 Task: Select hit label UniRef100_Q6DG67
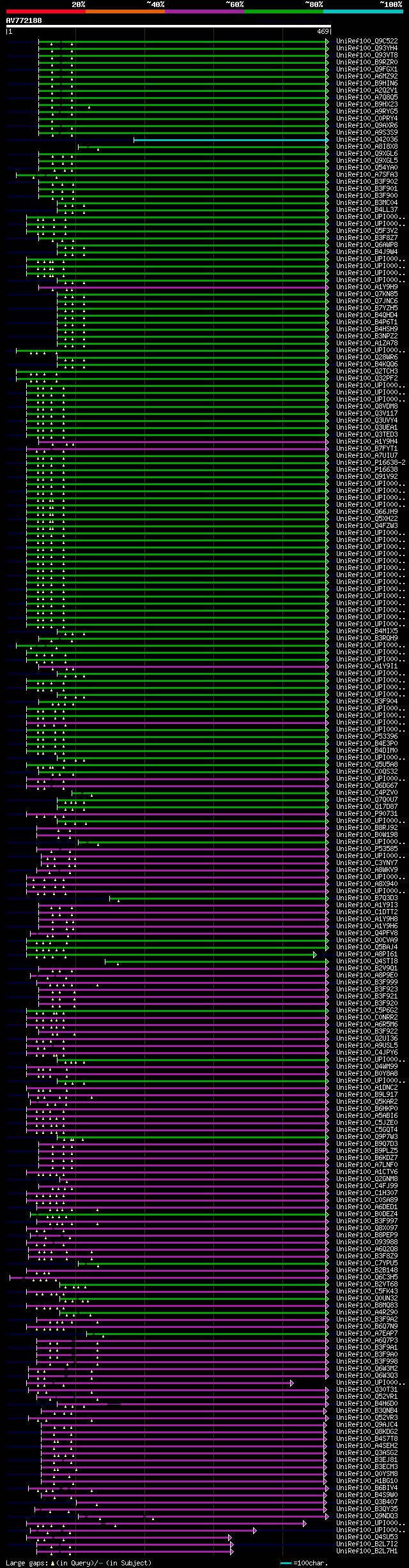pyautogui.click(x=367, y=785)
